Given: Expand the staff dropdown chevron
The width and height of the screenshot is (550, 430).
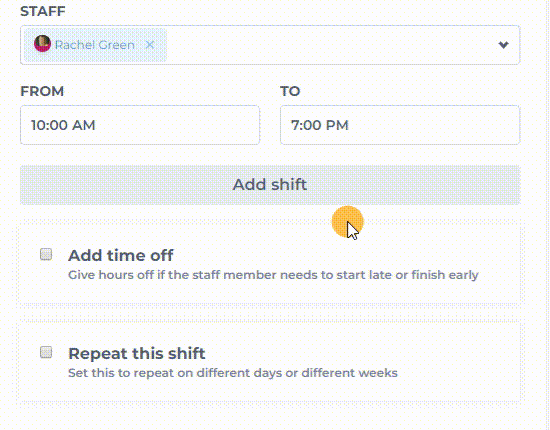Looking at the screenshot, I should point(503,45).
